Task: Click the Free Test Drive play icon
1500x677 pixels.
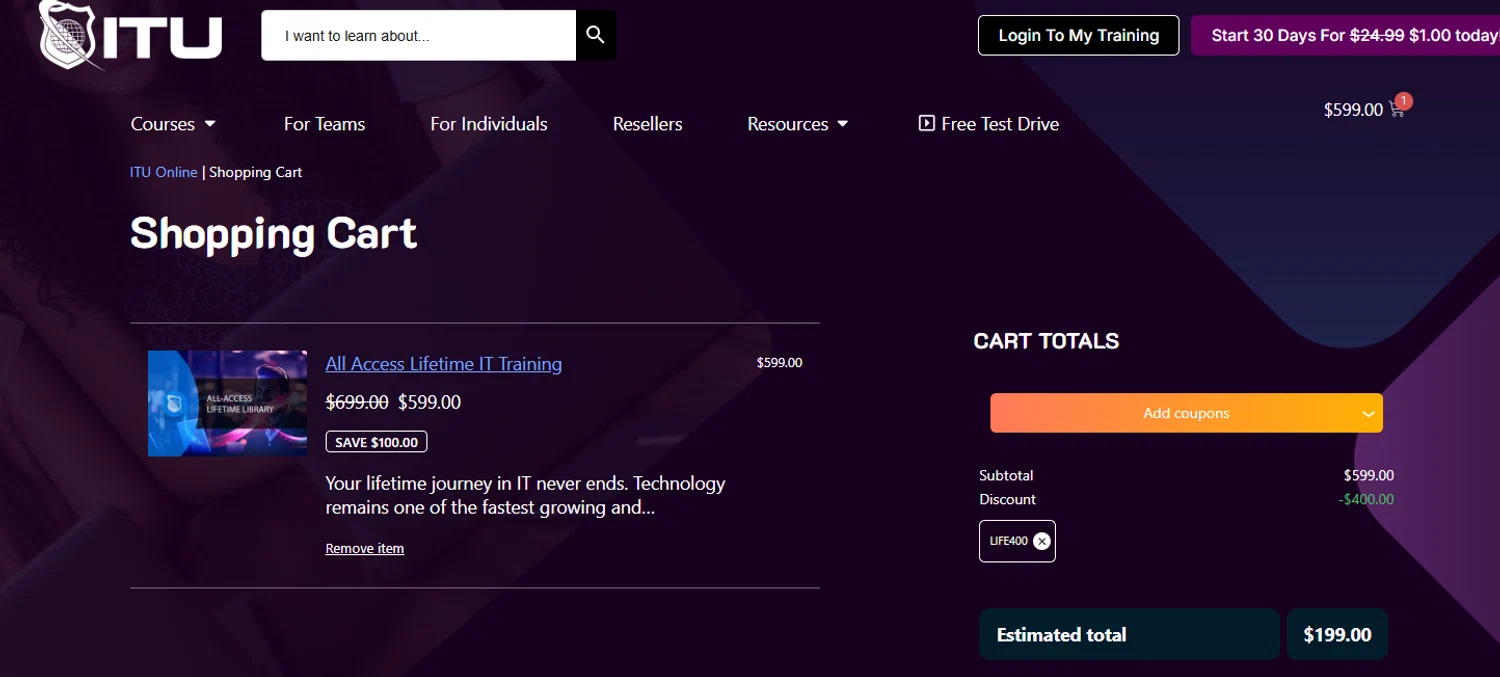Action: [x=927, y=123]
